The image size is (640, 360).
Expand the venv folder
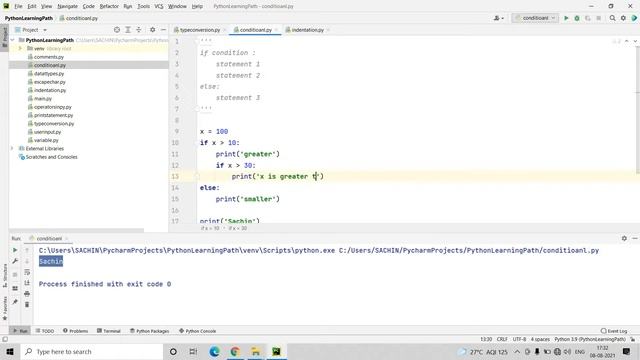point(20,48)
